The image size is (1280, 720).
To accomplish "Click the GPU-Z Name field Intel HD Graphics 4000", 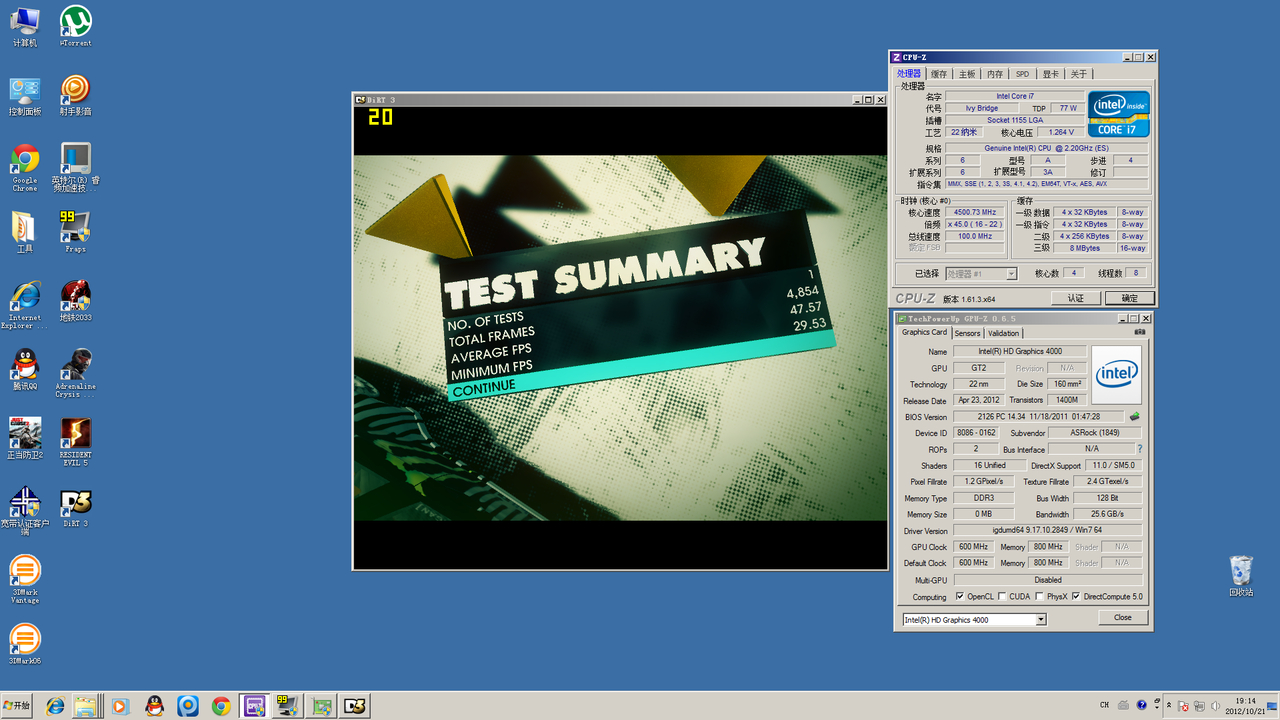I will (x=1020, y=351).
